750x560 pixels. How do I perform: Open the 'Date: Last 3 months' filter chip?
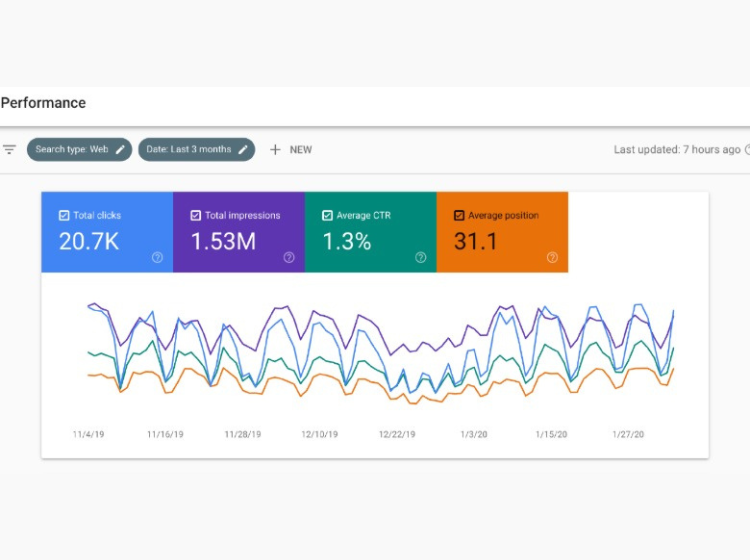(x=189, y=150)
